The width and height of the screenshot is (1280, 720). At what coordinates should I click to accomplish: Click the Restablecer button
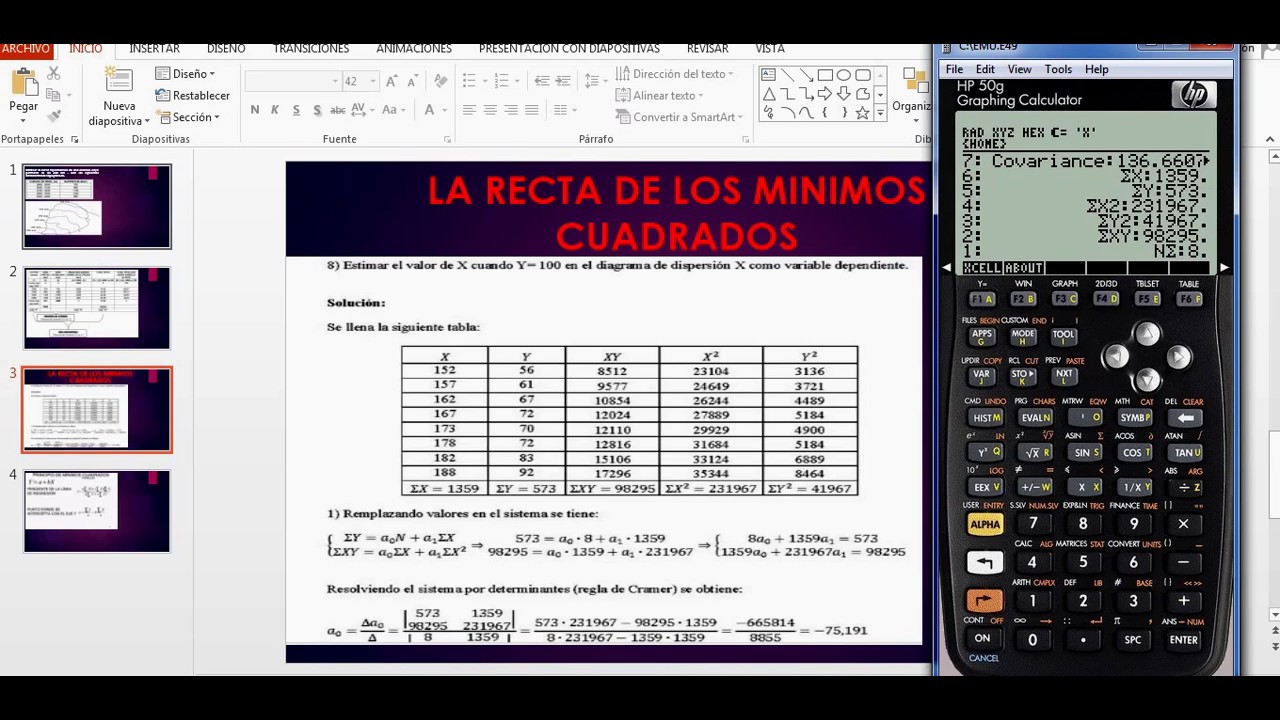pyautogui.click(x=193, y=95)
